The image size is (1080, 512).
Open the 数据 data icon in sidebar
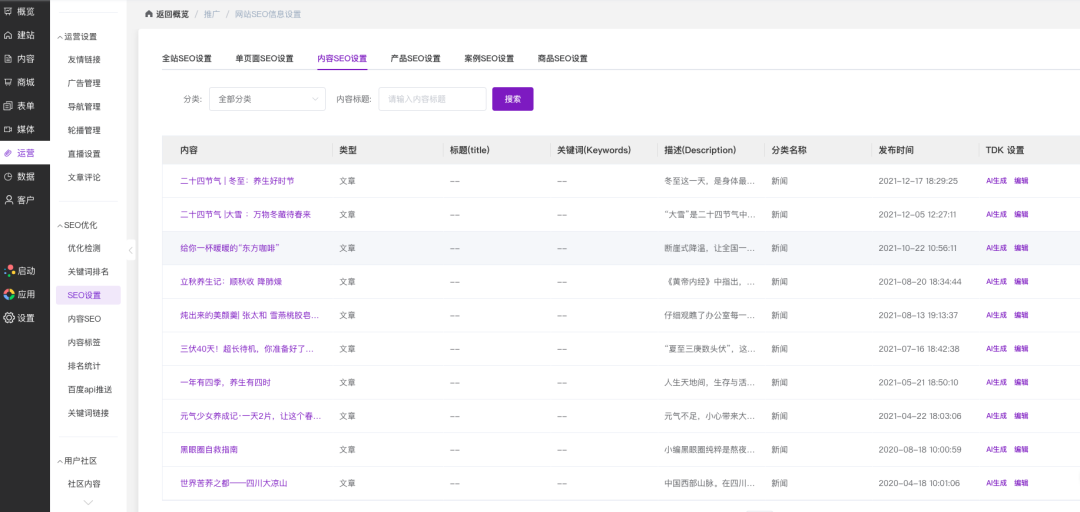click(9, 176)
